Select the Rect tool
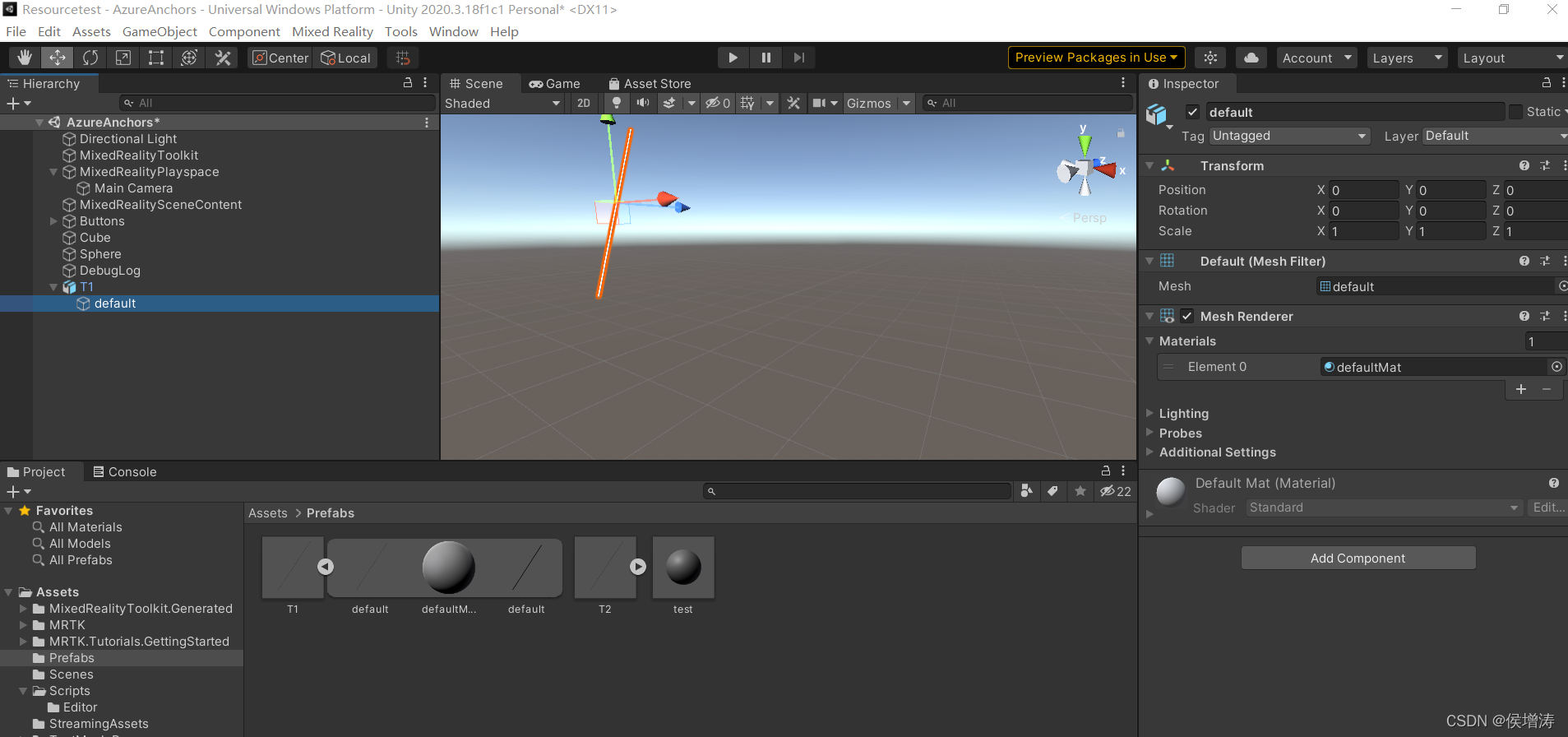The height and width of the screenshot is (737, 1568). 156,58
